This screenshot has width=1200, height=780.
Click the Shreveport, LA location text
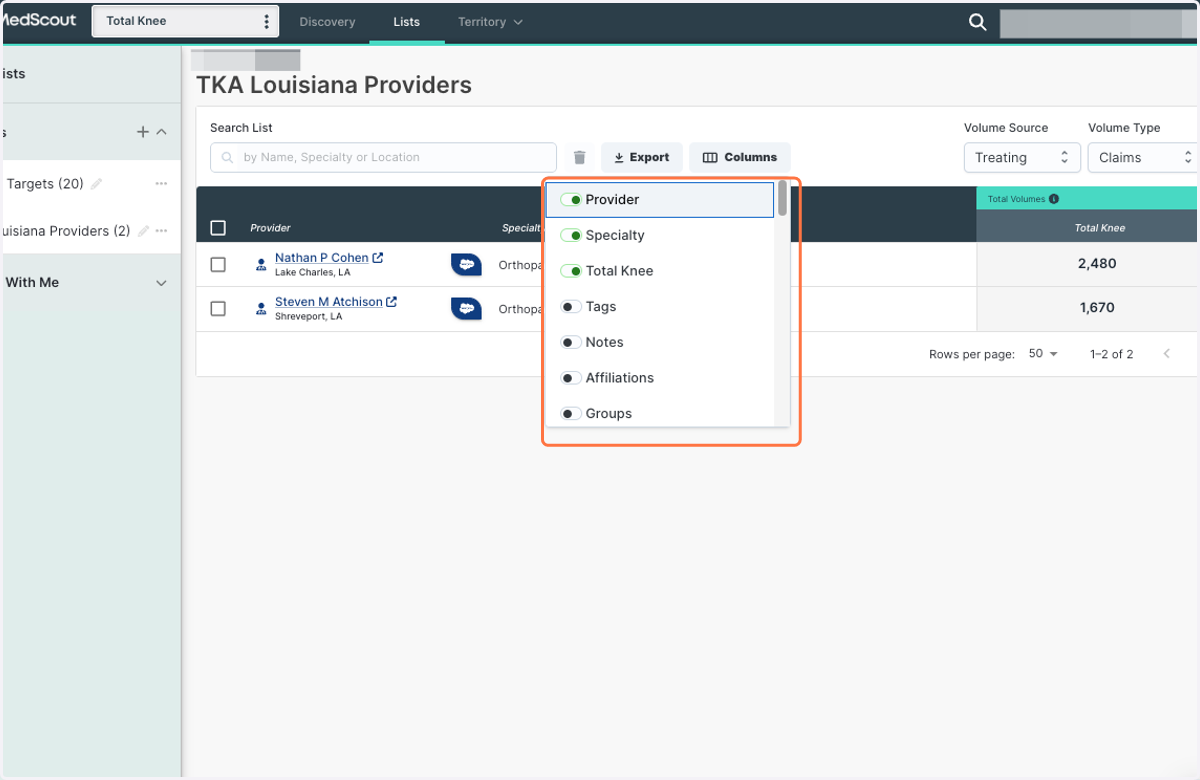(x=308, y=316)
